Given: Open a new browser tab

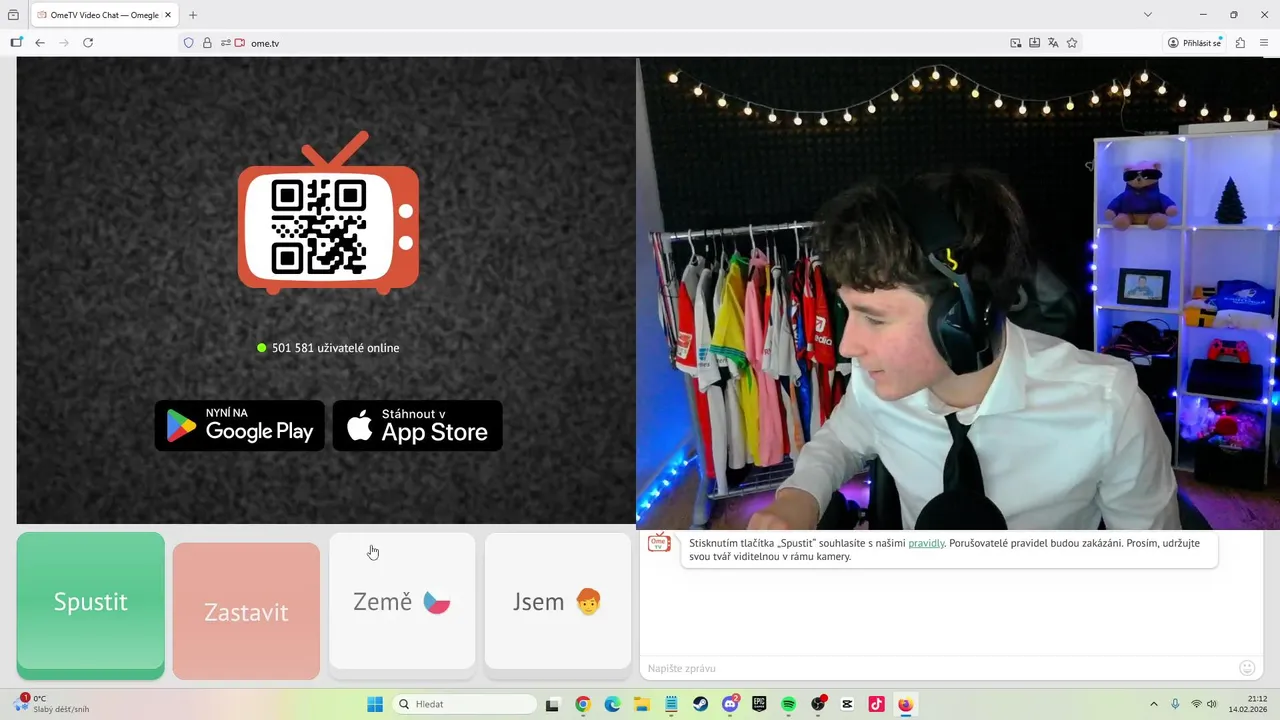Looking at the screenshot, I should tap(193, 15).
